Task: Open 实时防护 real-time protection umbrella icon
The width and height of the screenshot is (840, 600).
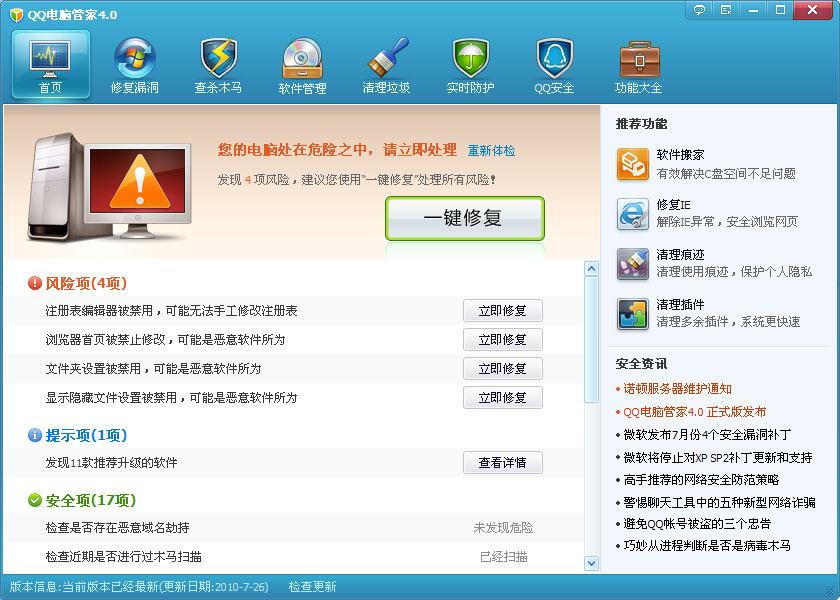Action: click(471, 58)
